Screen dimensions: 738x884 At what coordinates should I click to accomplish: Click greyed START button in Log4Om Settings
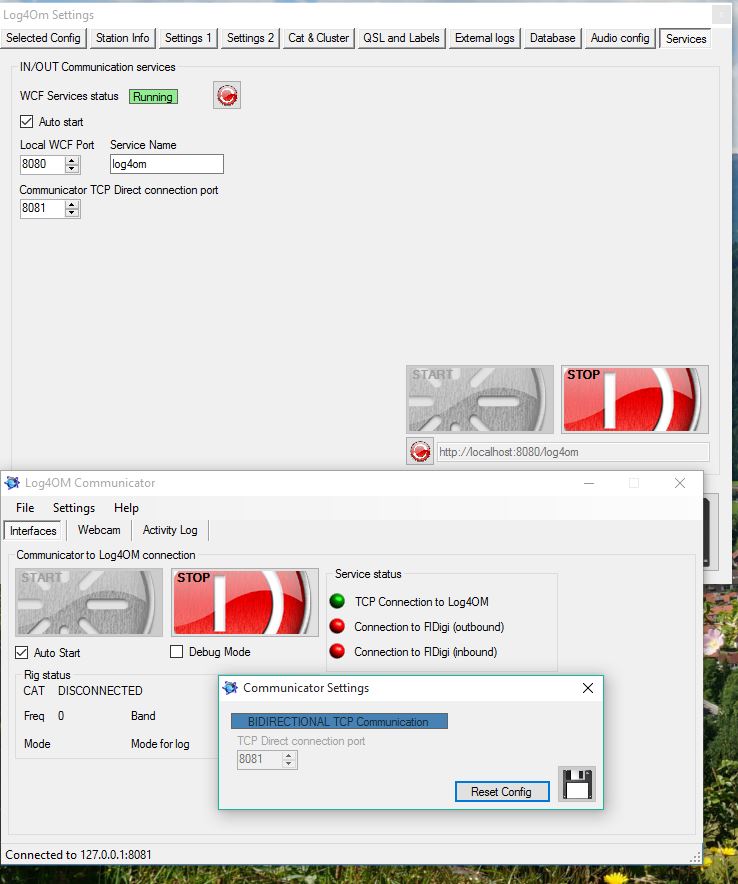(480, 399)
